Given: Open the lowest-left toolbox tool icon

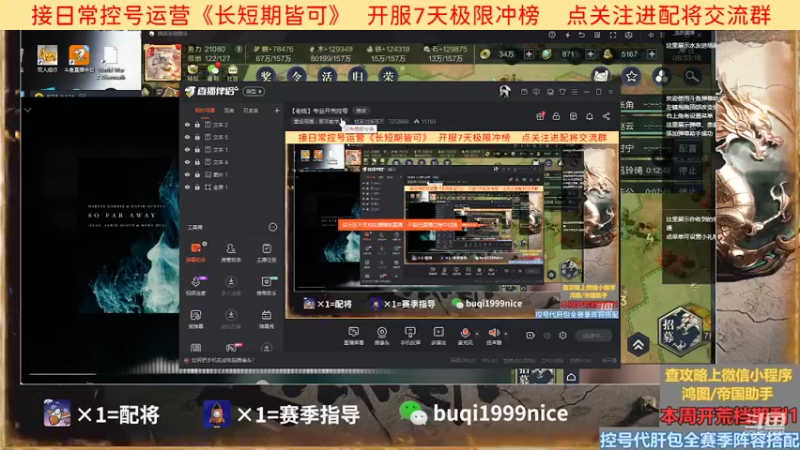Looking at the screenshot, I should 196,348.
